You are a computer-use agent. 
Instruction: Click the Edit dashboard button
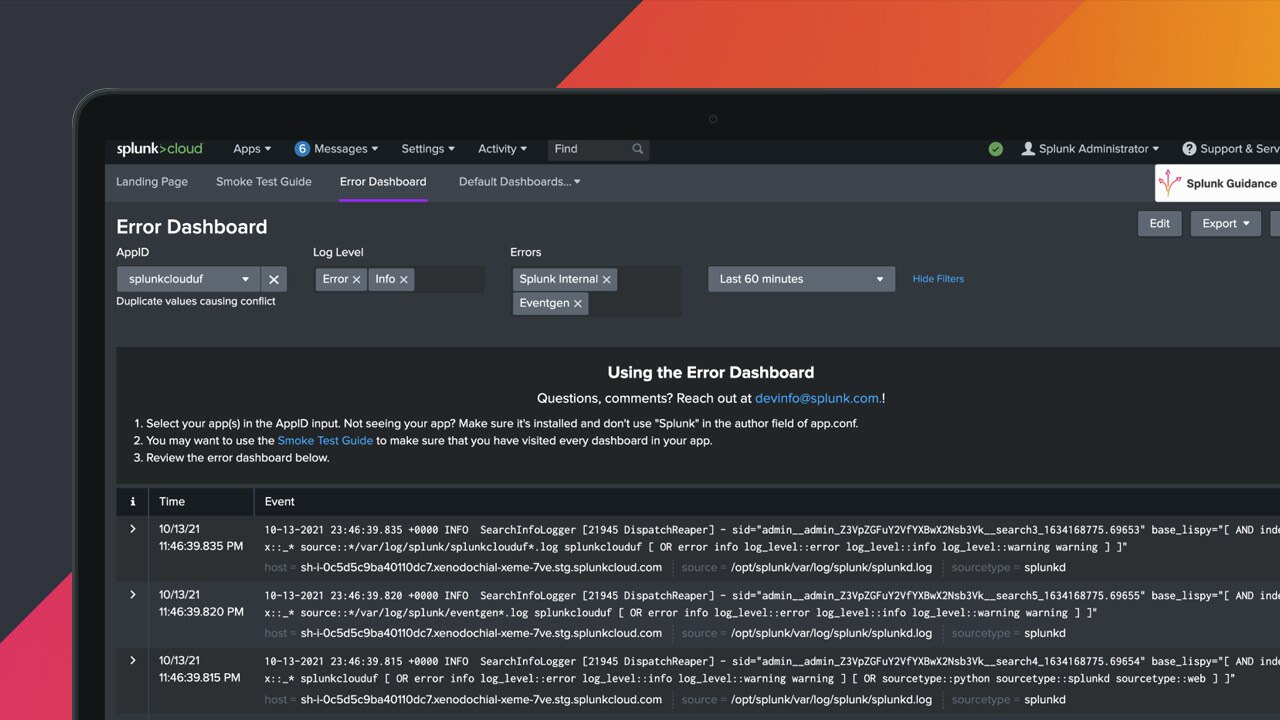[1159, 224]
